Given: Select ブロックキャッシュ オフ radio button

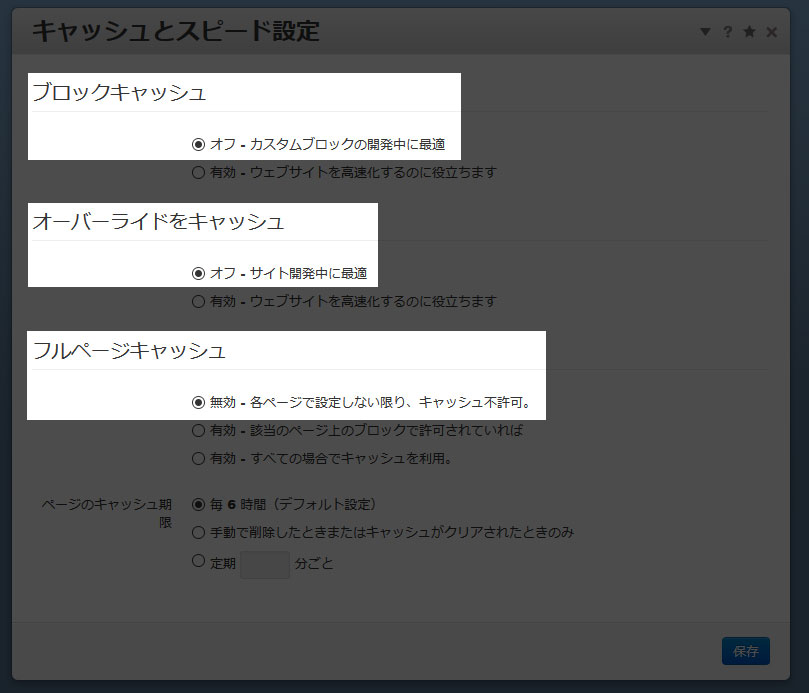Looking at the screenshot, I should [198, 144].
